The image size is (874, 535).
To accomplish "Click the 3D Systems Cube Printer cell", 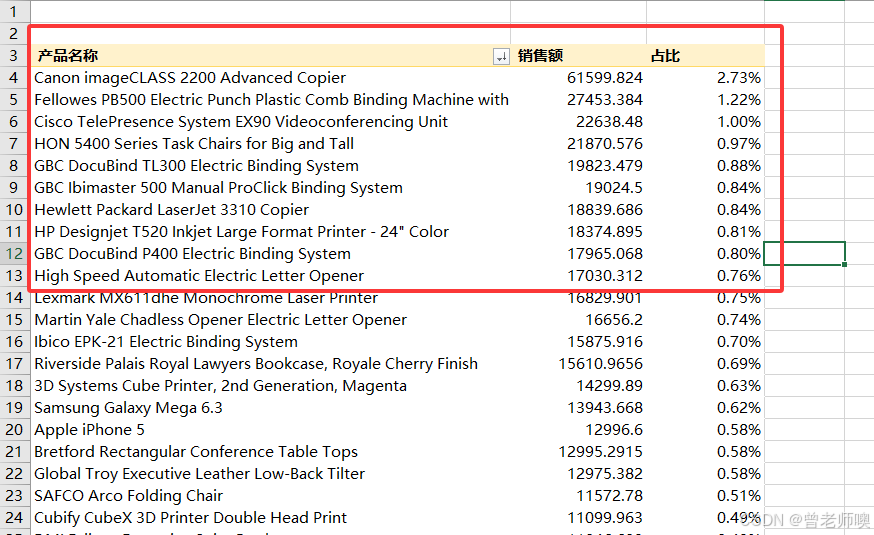I will 270,386.
